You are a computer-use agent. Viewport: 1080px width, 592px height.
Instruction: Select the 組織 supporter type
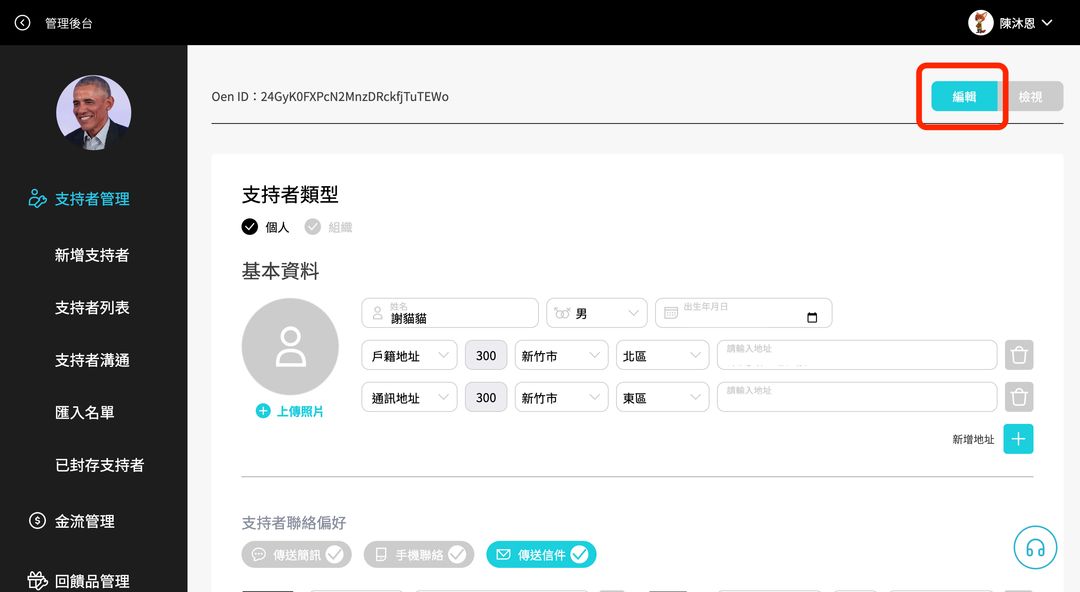click(x=329, y=227)
